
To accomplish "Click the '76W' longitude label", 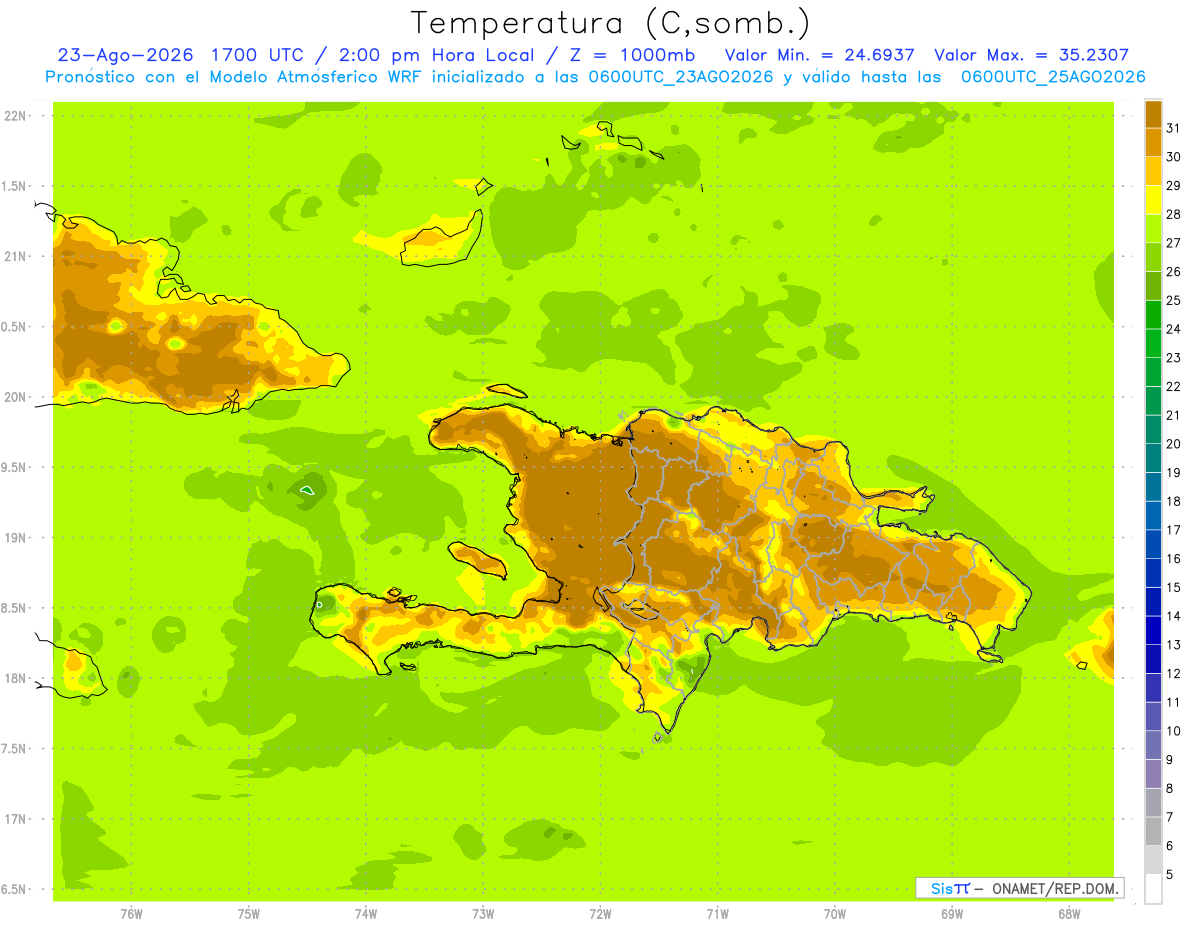I will pyautogui.click(x=131, y=913).
